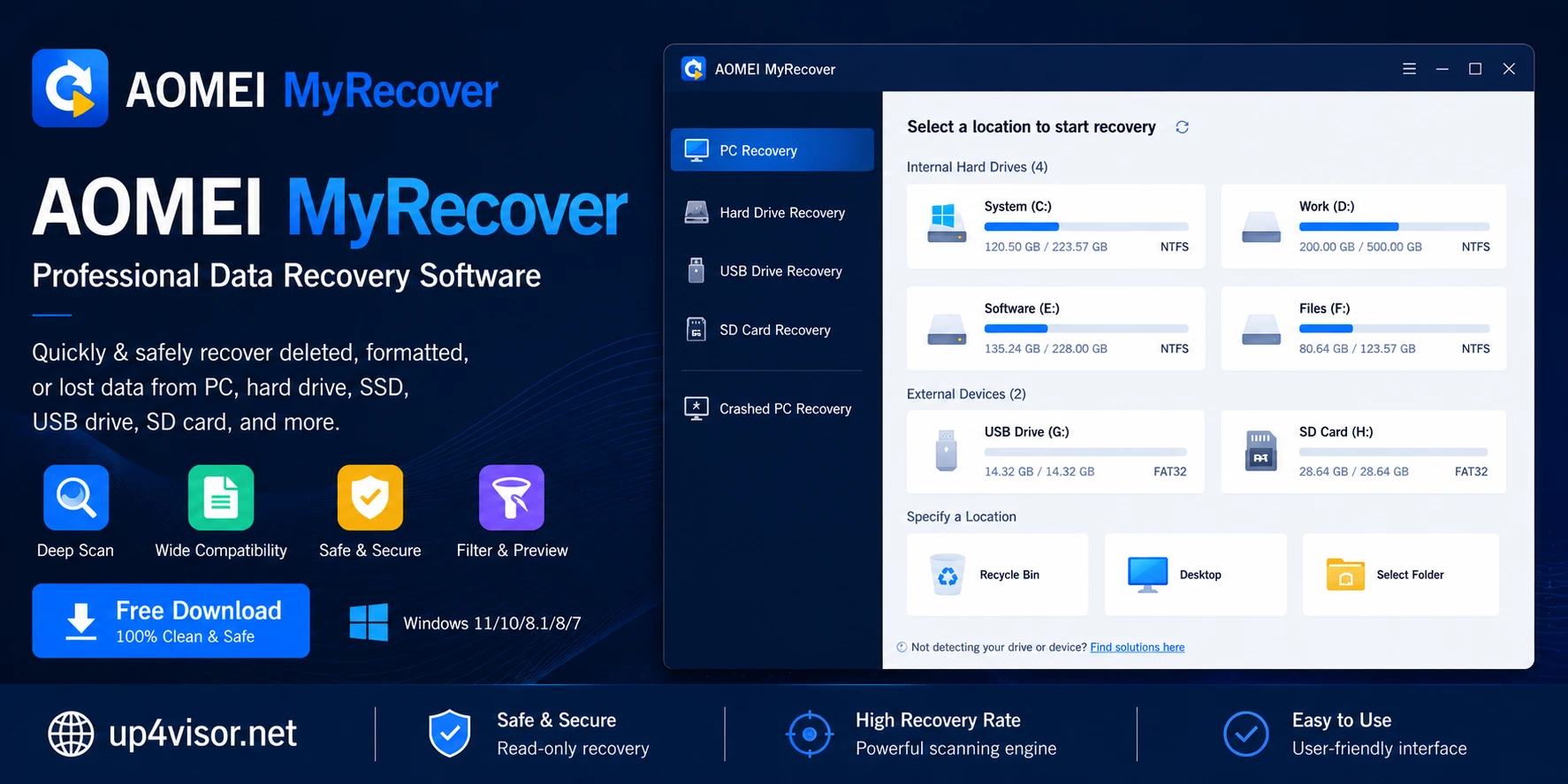The height and width of the screenshot is (784, 1568).
Task: Click the Deep Scan magnifier icon
Action: (x=76, y=498)
